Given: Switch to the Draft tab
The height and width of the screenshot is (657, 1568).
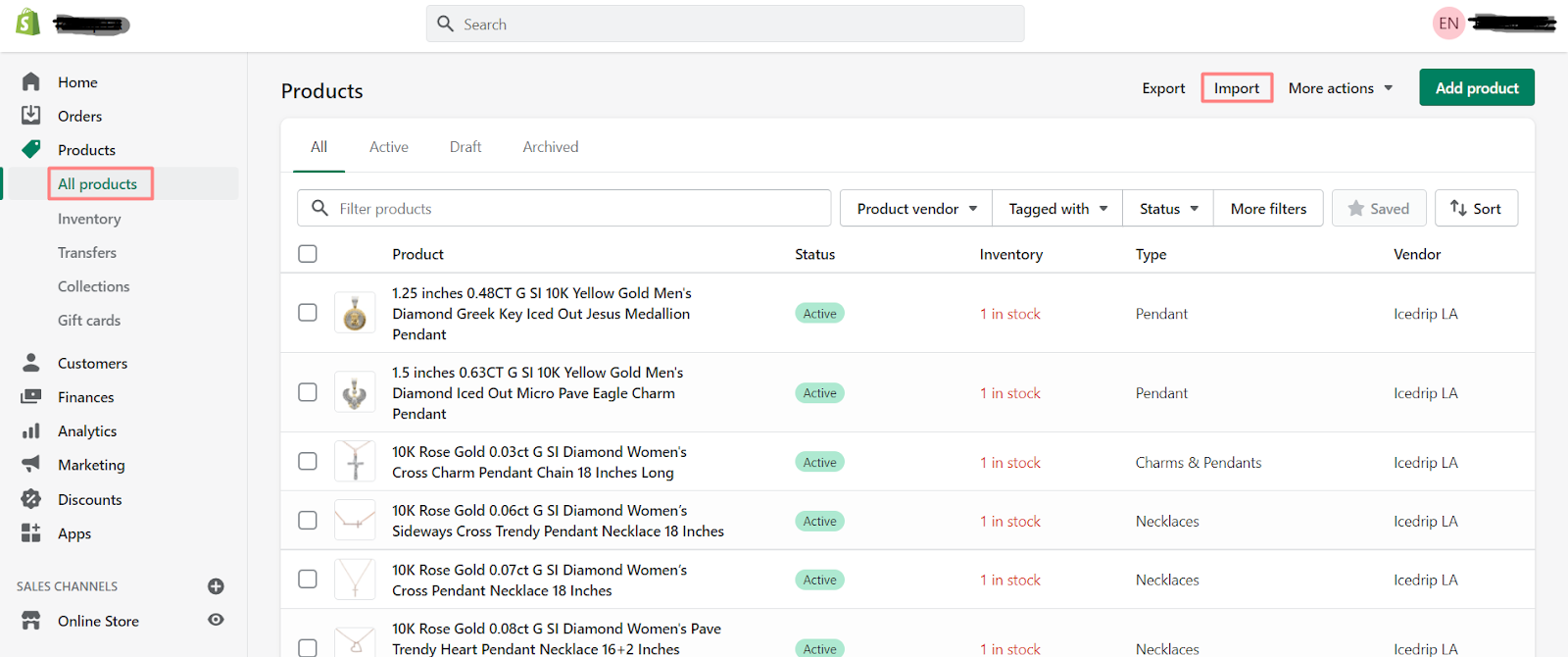Looking at the screenshot, I should pyautogui.click(x=465, y=147).
